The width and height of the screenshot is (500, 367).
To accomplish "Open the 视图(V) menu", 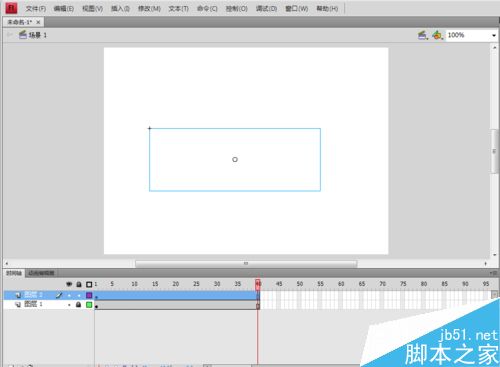I will [92, 9].
